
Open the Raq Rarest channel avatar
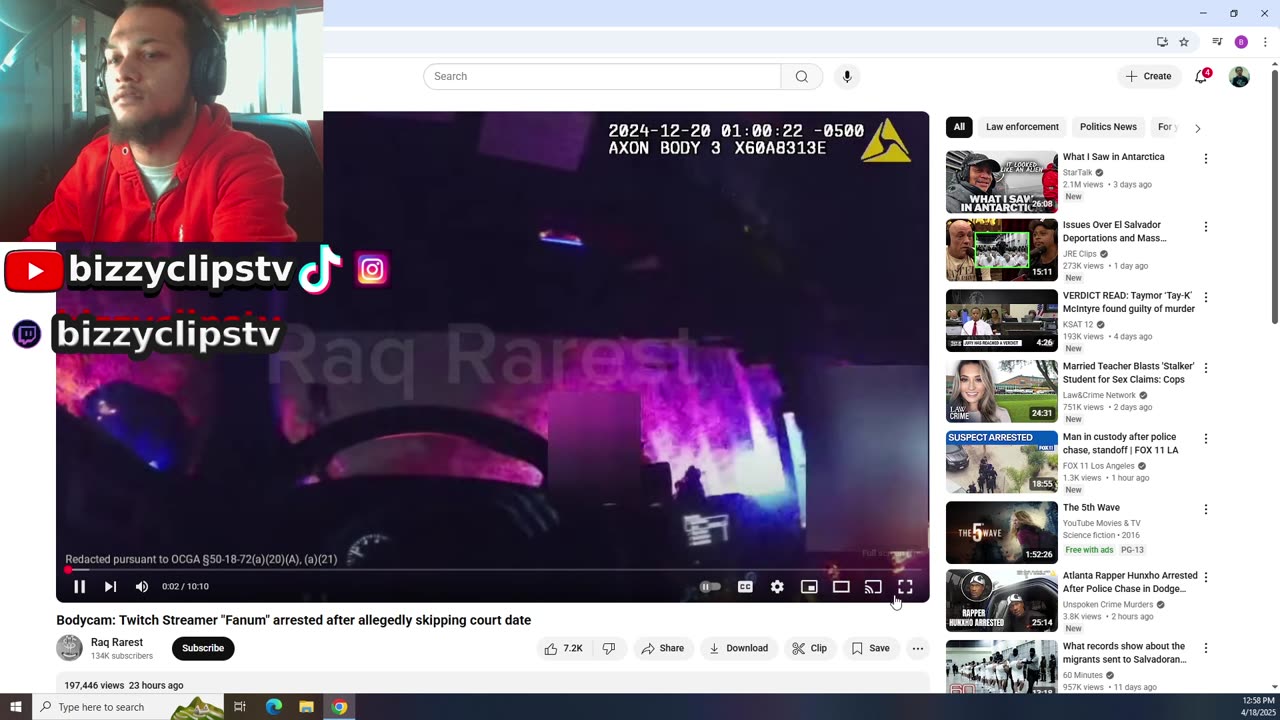(69, 648)
